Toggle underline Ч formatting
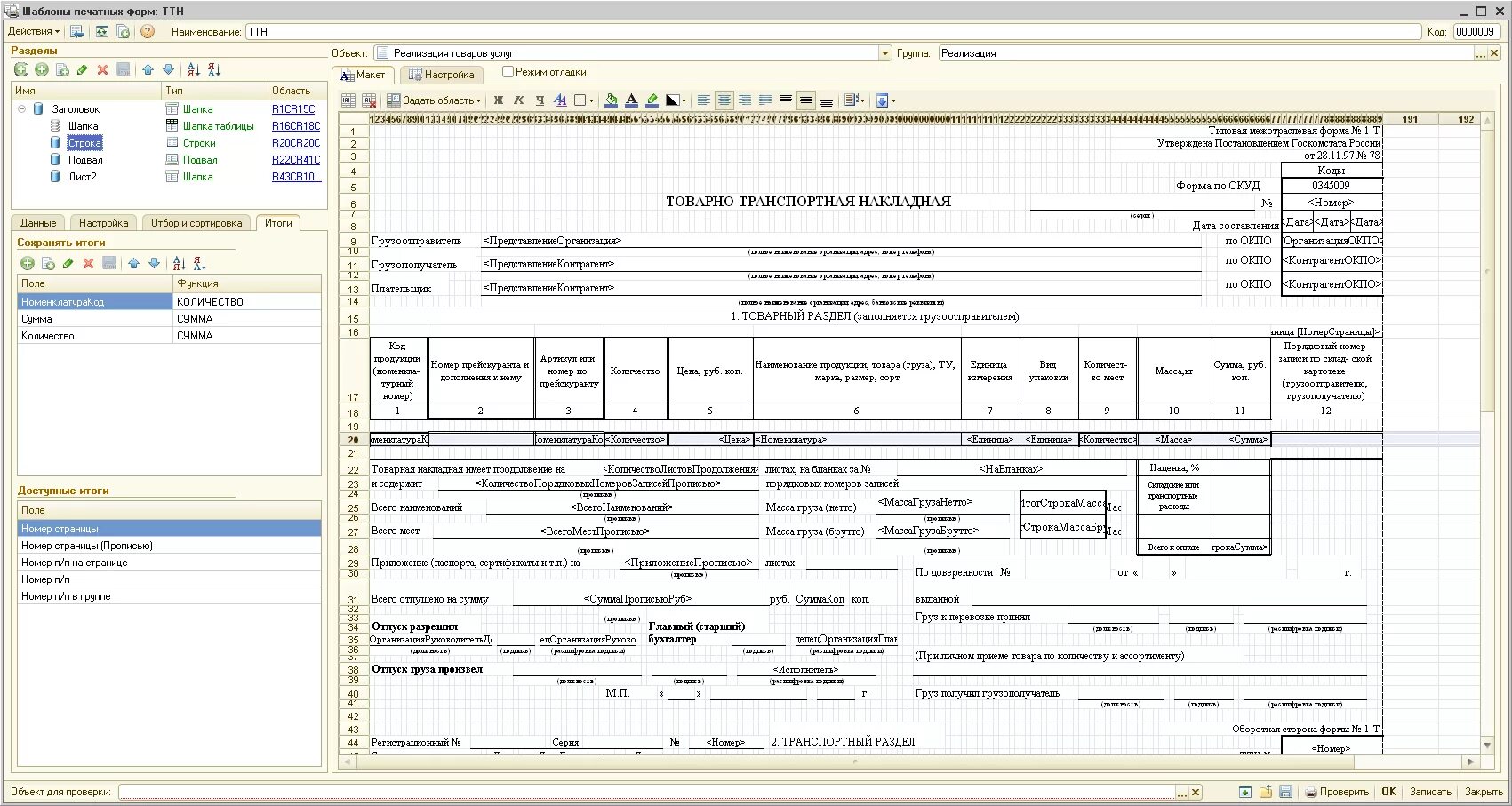The height and width of the screenshot is (806, 1512). (x=539, y=100)
